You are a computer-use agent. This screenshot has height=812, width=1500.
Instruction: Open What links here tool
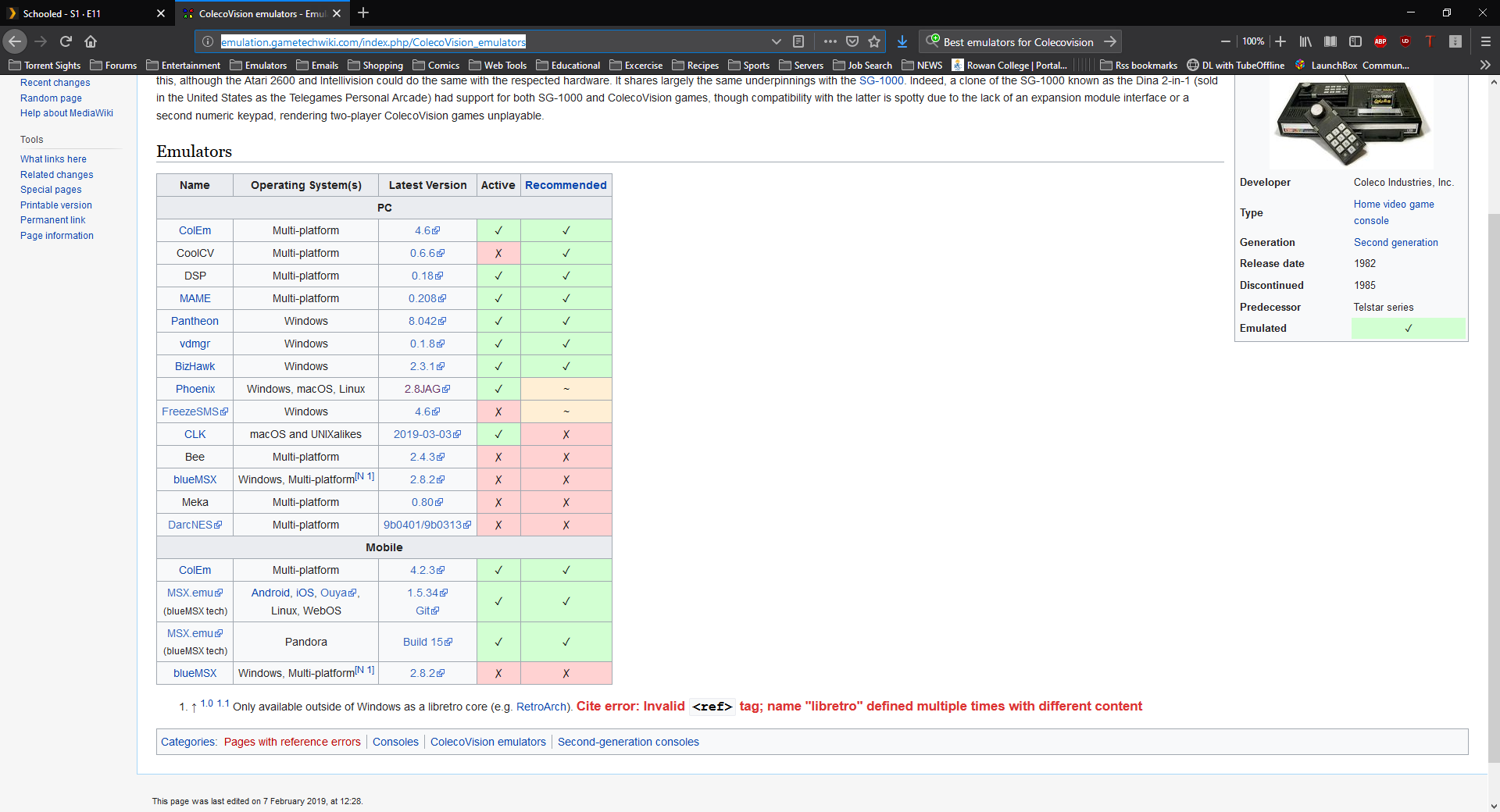pos(53,159)
